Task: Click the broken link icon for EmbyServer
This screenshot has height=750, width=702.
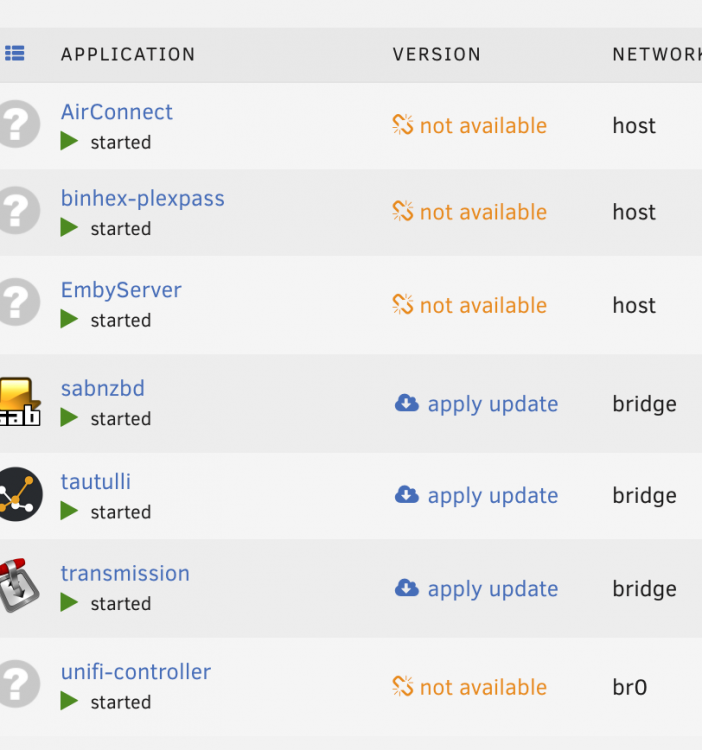Action: tap(403, 304)
